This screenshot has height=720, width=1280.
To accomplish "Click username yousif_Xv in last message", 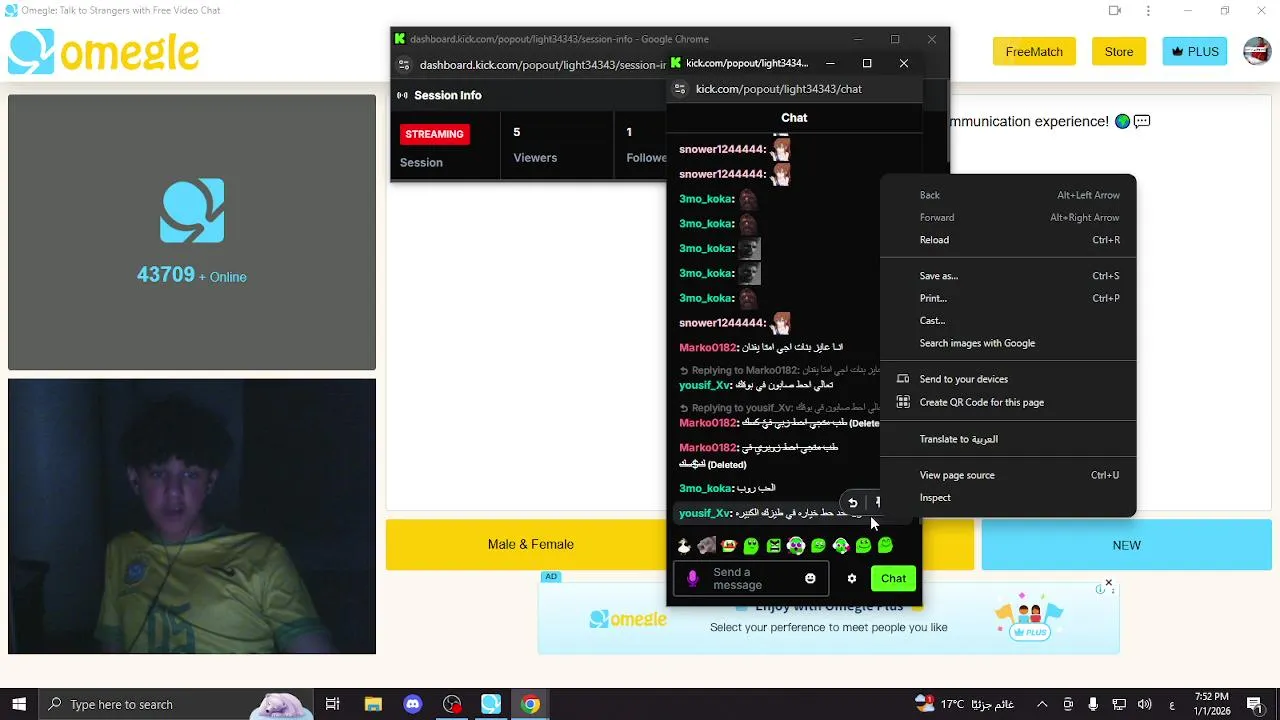I will pyautogui.click(x=704, y=513).
